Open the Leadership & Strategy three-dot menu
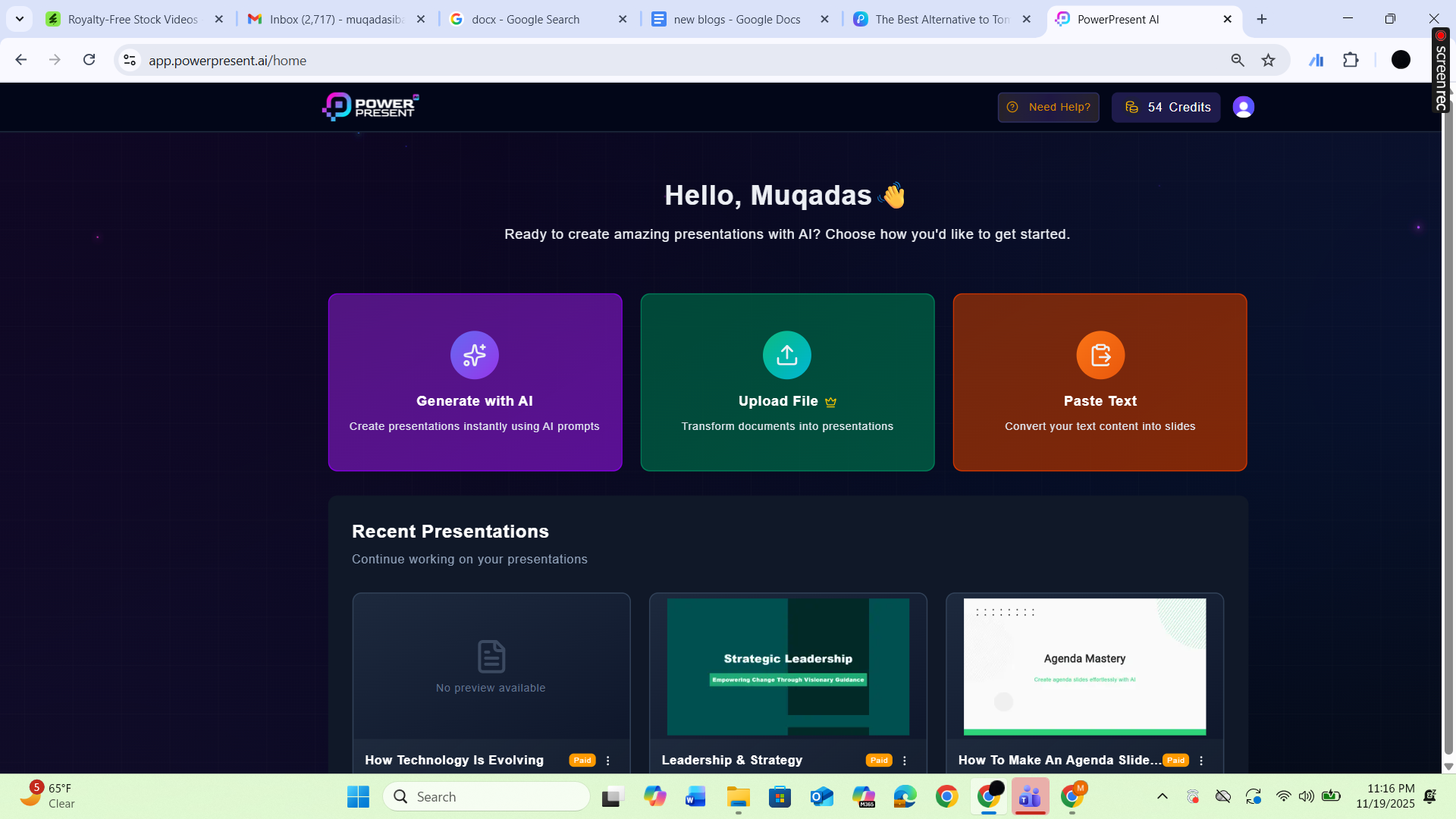Screen dimensions: 1456x819 pos(904,760)
